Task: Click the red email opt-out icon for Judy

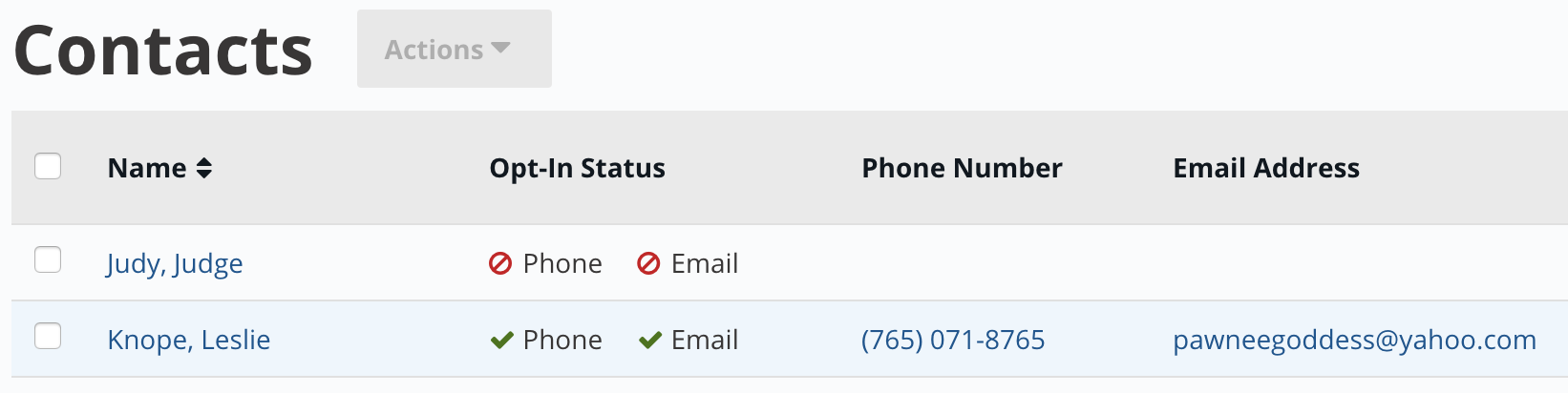Action: point(648,263)
